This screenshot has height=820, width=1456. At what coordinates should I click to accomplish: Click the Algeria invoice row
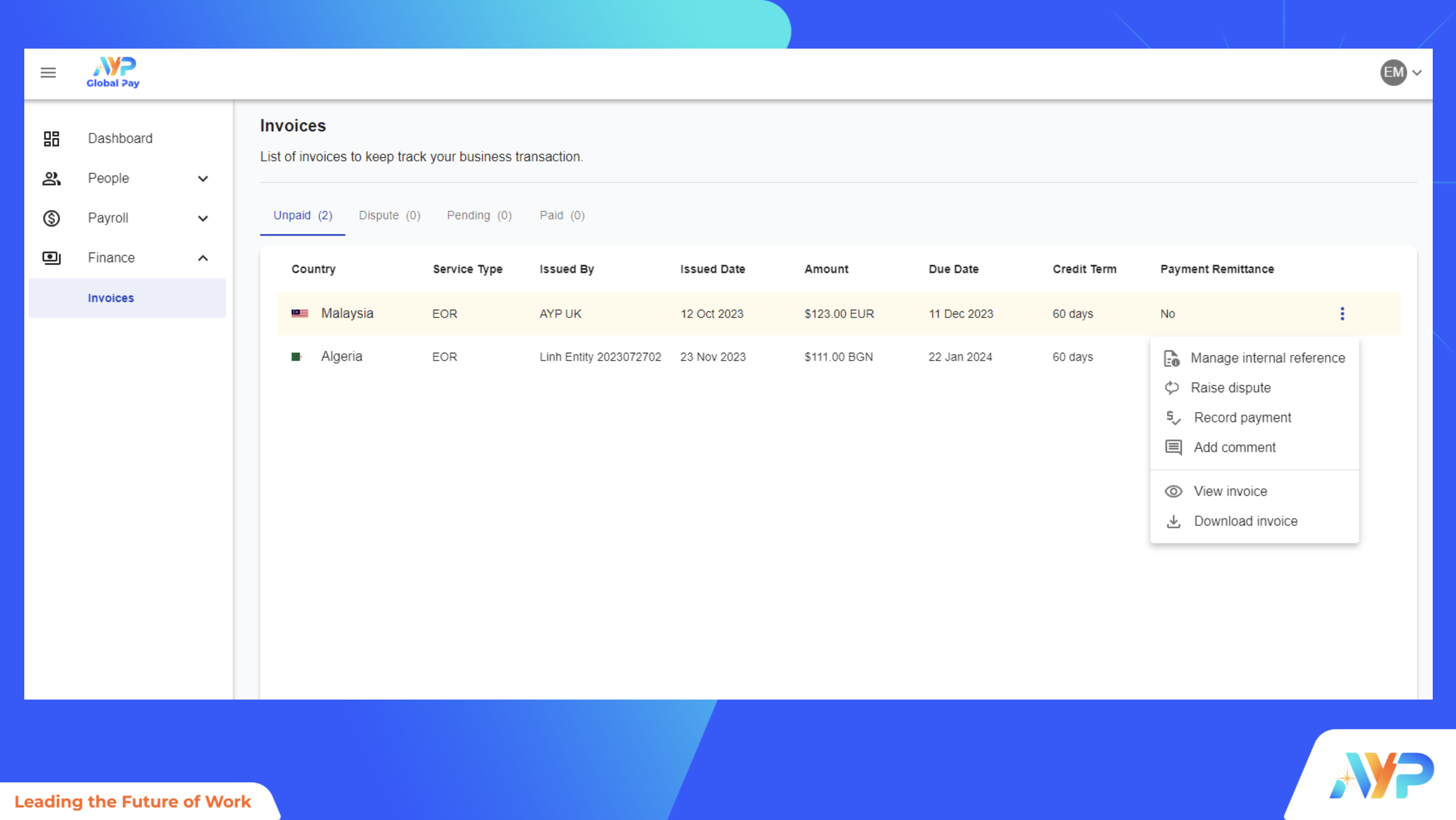[622, 357]
